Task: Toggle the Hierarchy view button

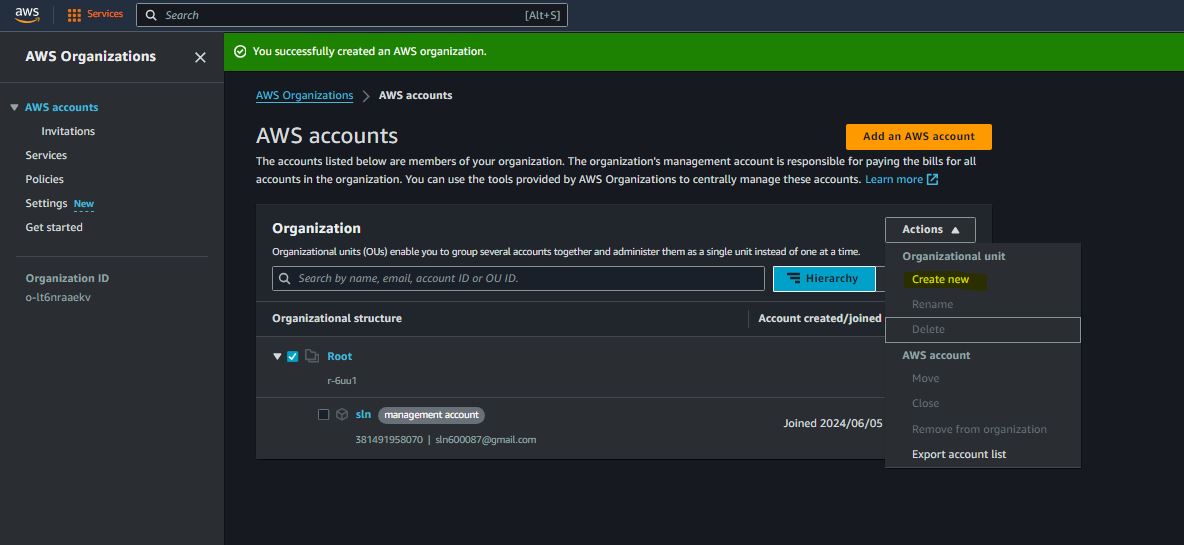Action: [x=823, y=279]
